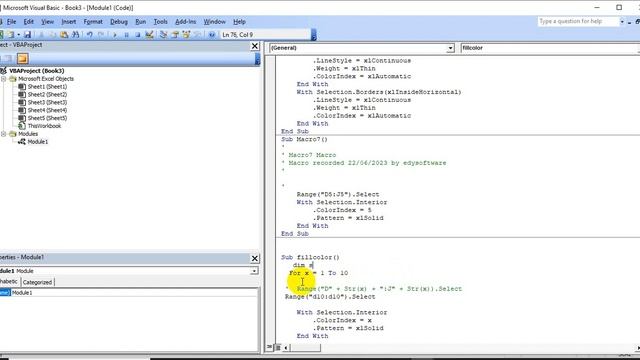Screen dimensions: 640x360
Task: Open the File menu
Action: [11, 22]
